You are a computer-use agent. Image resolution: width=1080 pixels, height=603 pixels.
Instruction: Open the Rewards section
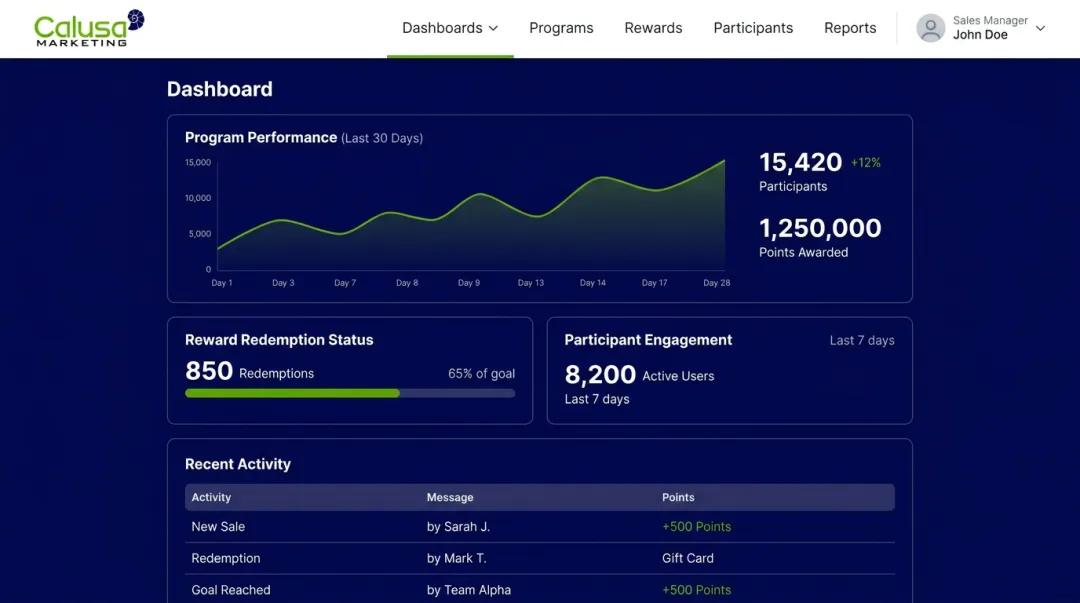click(x=653, y=28)
